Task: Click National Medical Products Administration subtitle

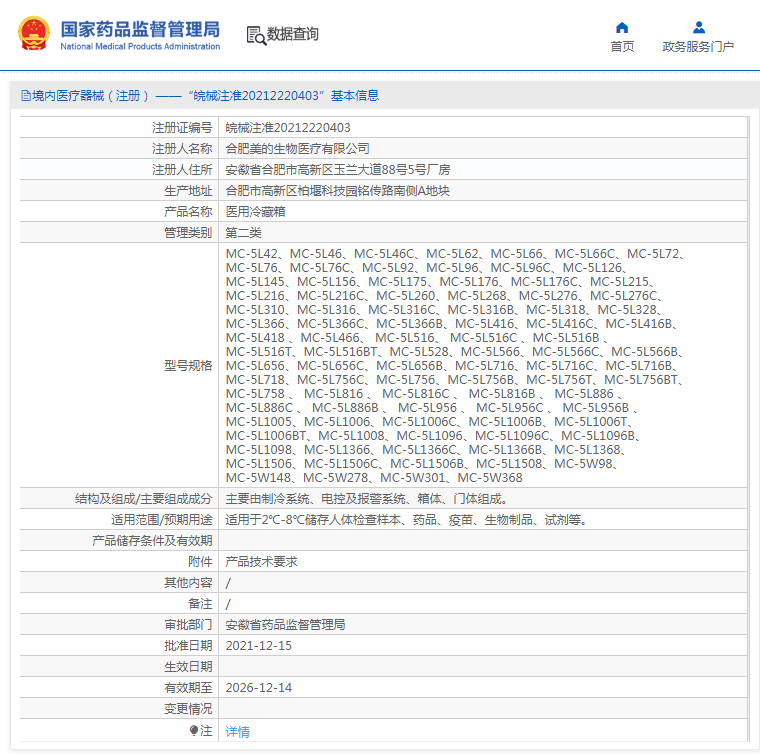Action: pos(140,47)
